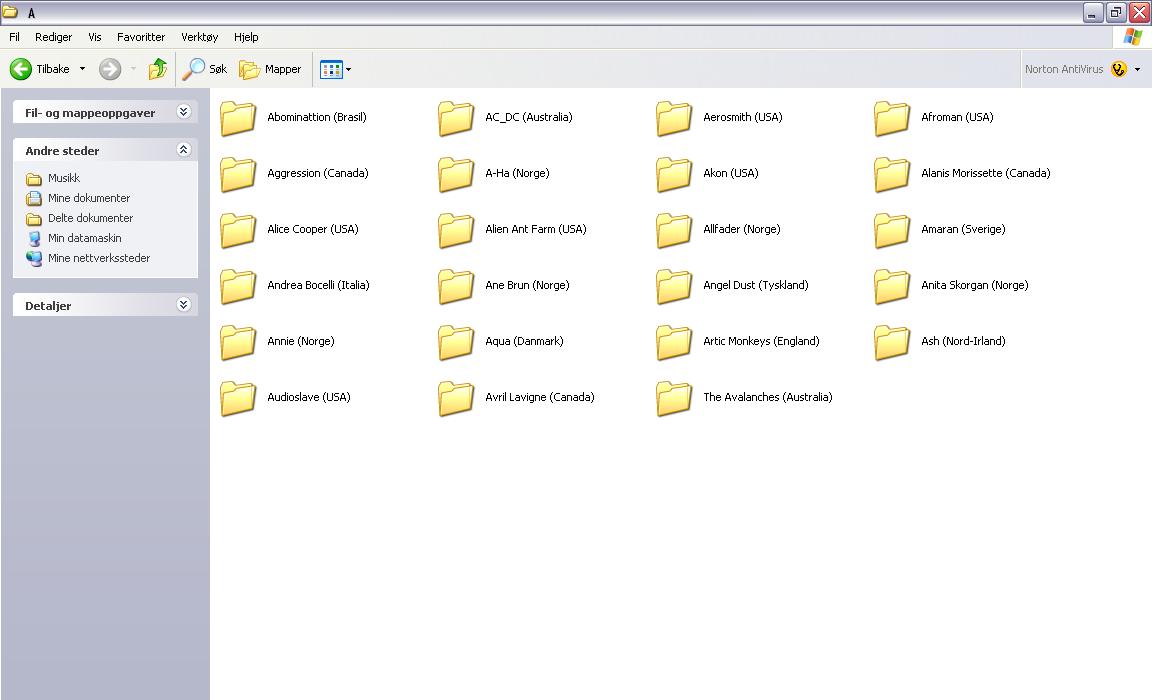
Task: Click the title bar folder icon
Action: (x=10, y=12)
